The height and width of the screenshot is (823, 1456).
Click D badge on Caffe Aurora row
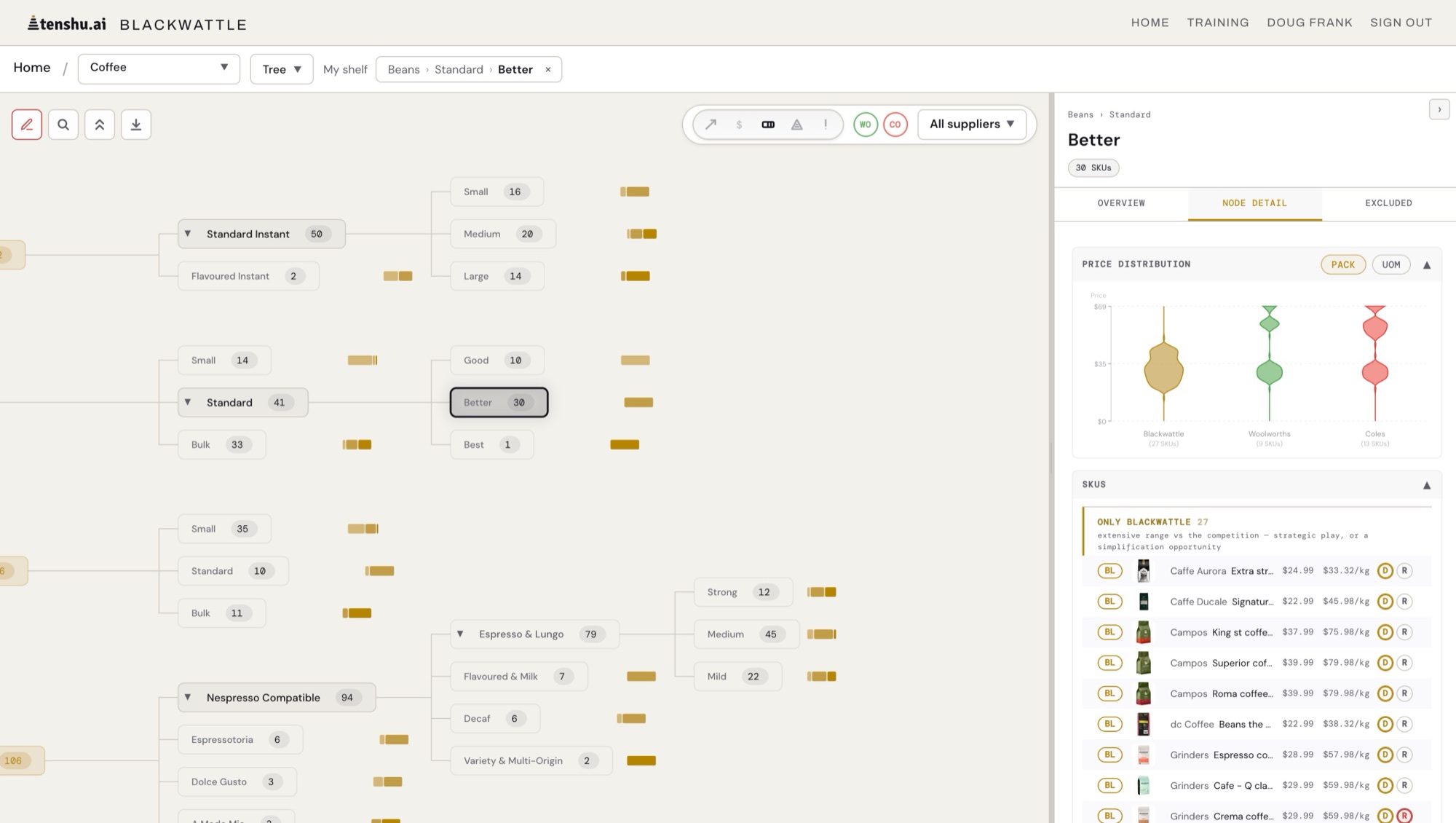point(1385,571)
